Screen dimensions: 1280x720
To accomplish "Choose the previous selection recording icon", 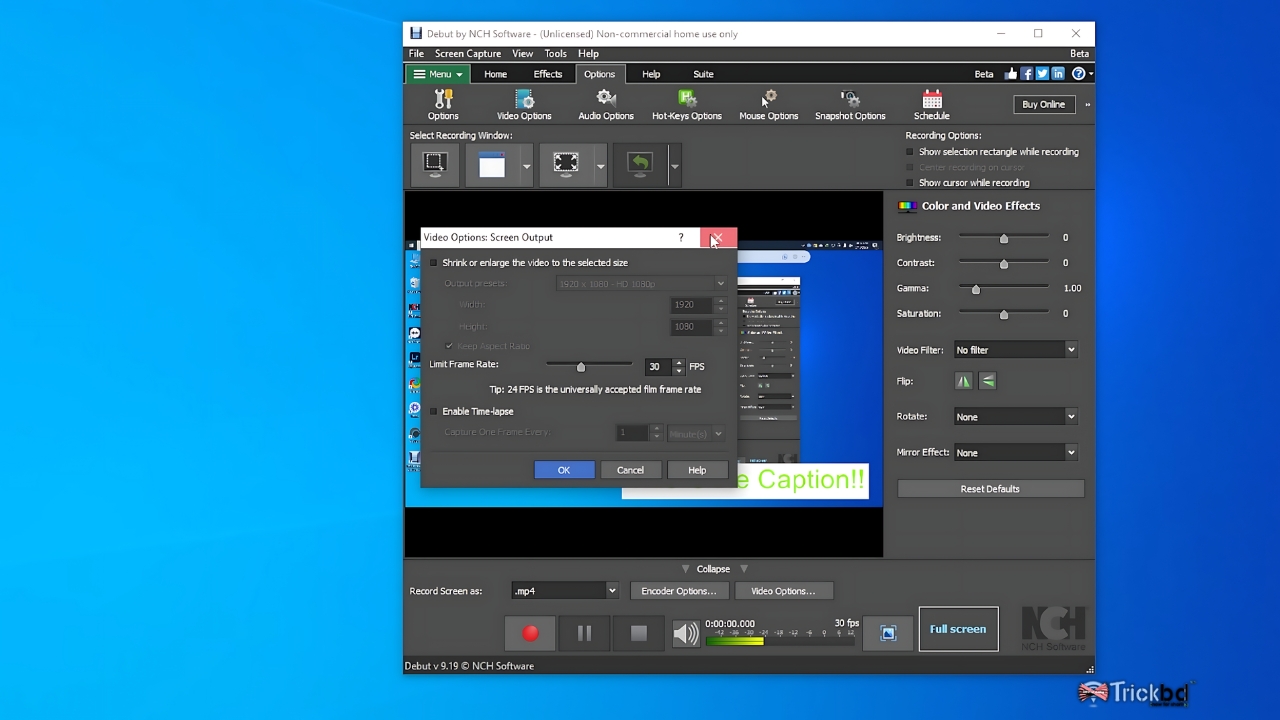I will click(640, 165).
